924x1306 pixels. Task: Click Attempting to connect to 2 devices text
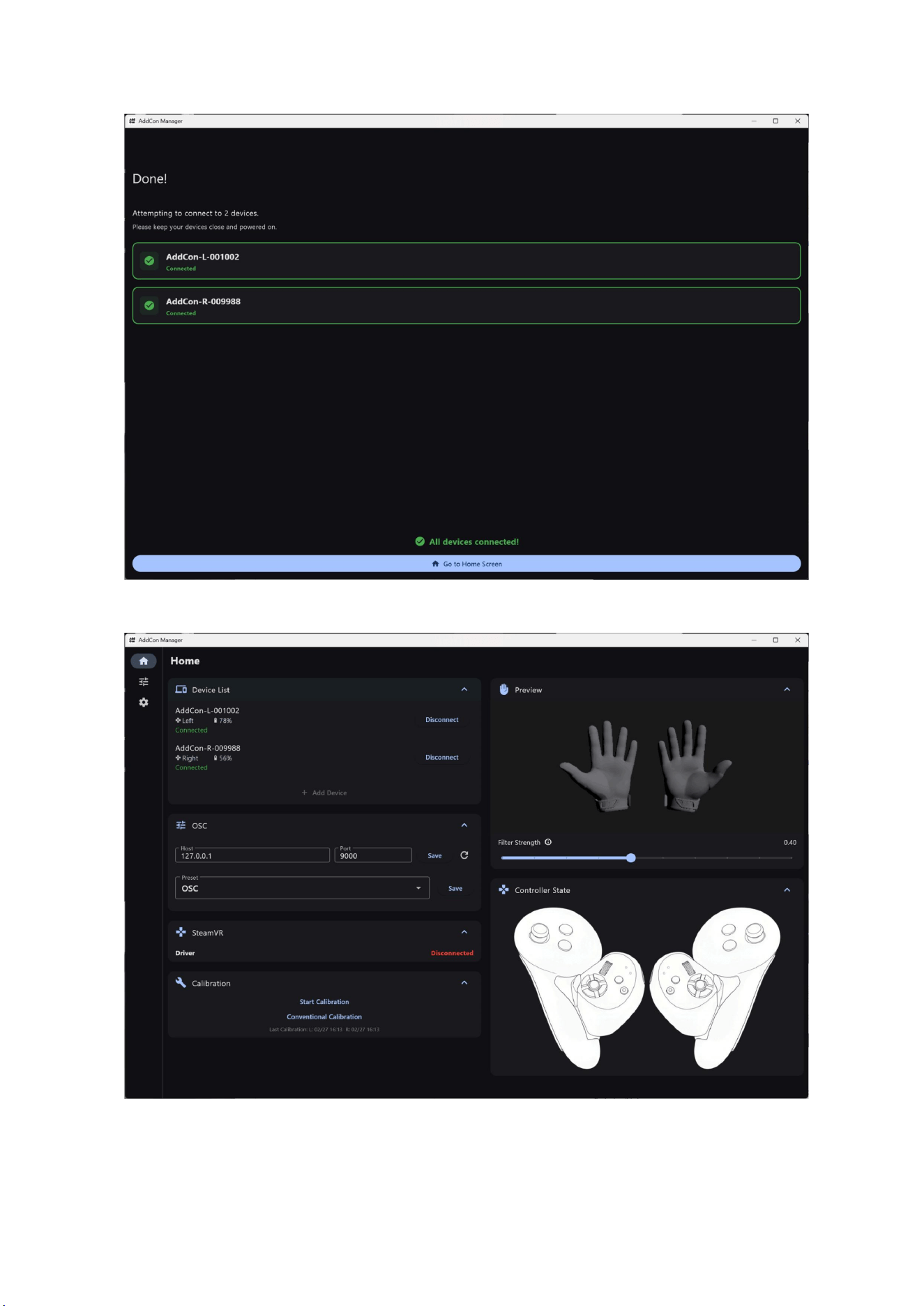click(195, 213)
